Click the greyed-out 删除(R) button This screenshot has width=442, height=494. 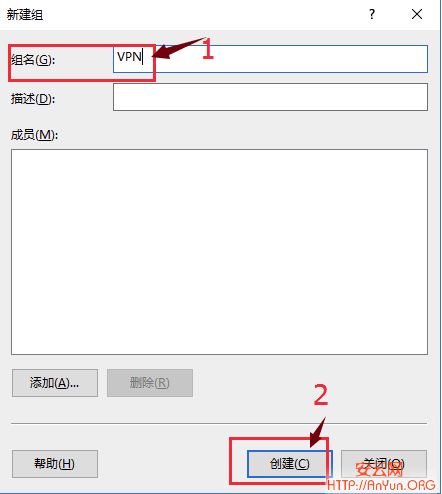click(x=150, y=383)
